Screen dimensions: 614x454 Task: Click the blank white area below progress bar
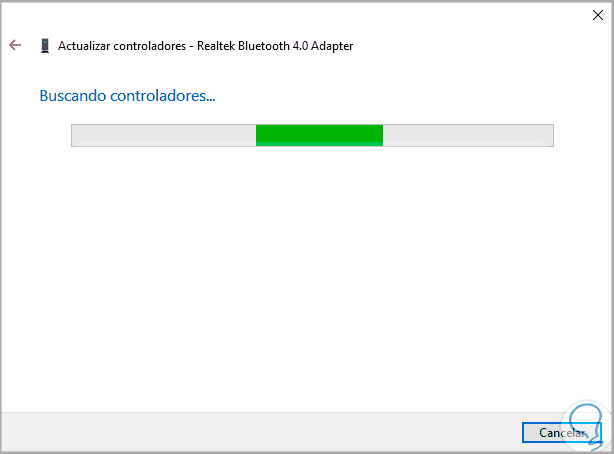[307, 274]
